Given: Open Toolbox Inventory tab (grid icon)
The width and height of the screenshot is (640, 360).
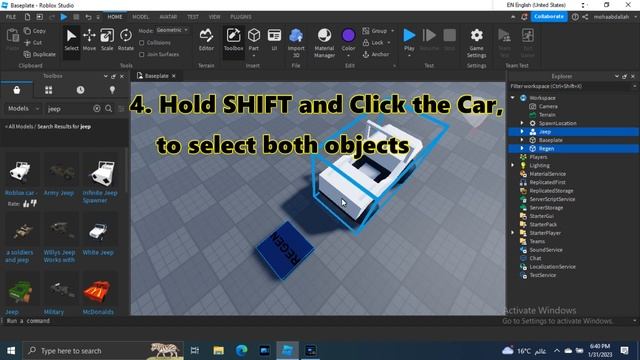Looking at the screenshot, I should (x=49, y=90).
